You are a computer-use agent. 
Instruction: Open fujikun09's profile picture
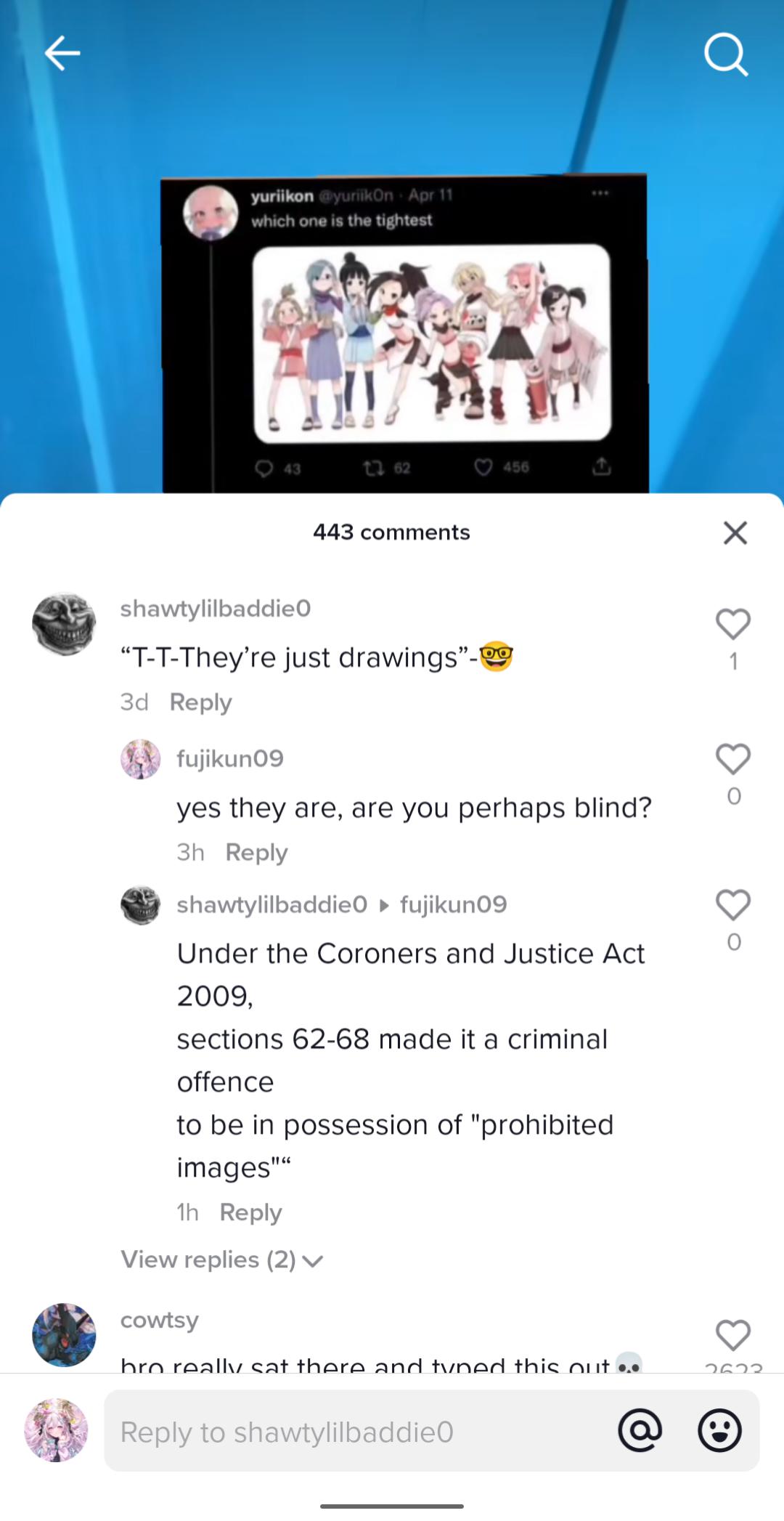[x=140, y=759]
